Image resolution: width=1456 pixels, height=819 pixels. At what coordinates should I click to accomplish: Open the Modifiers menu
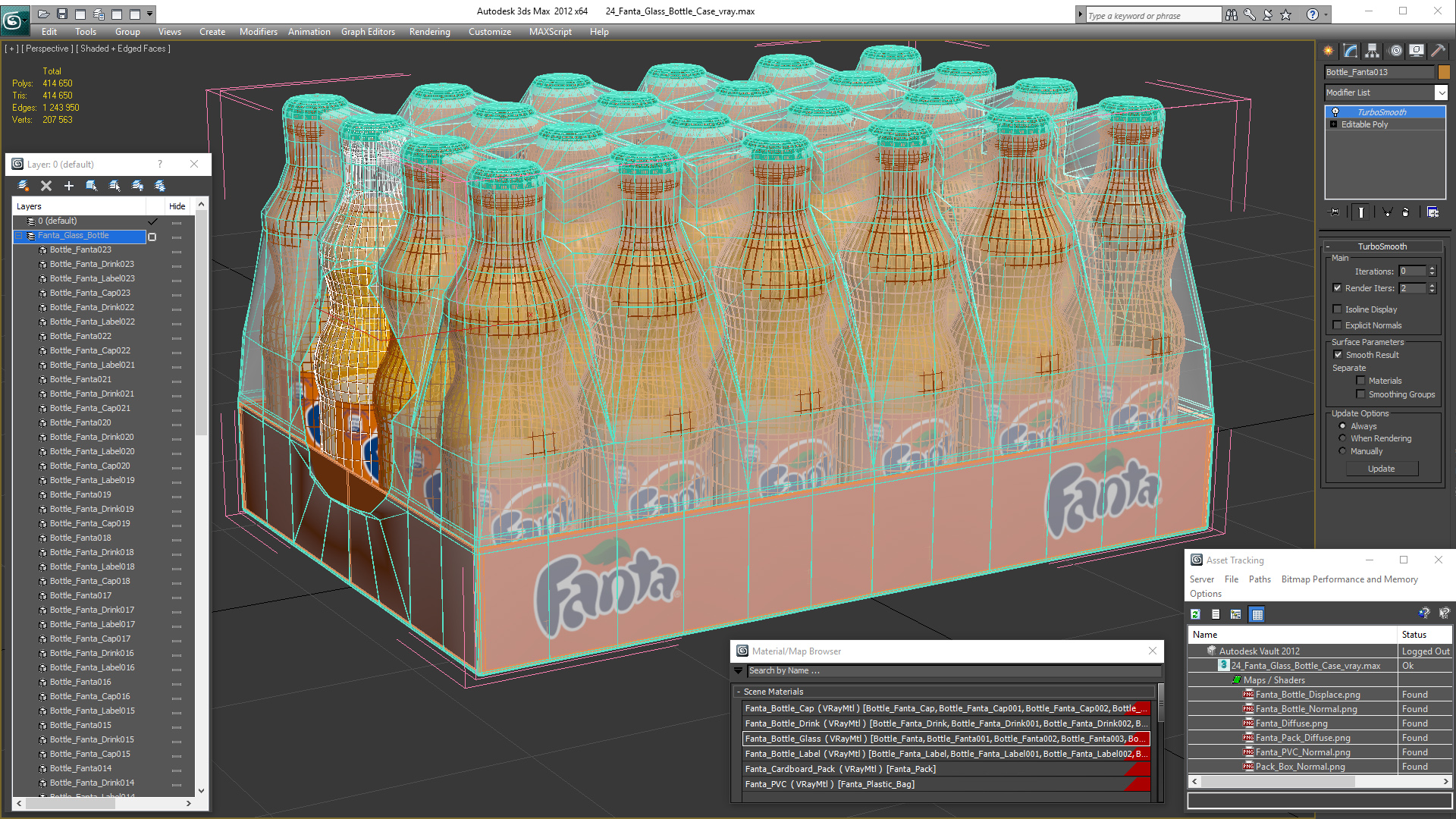(259, 32)
